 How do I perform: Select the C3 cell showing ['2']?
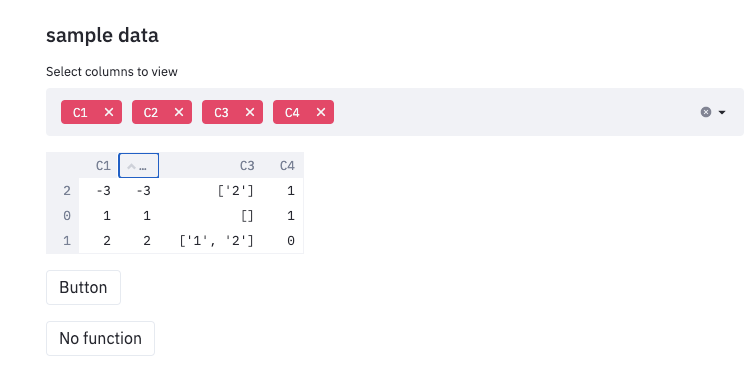(211, 190)
